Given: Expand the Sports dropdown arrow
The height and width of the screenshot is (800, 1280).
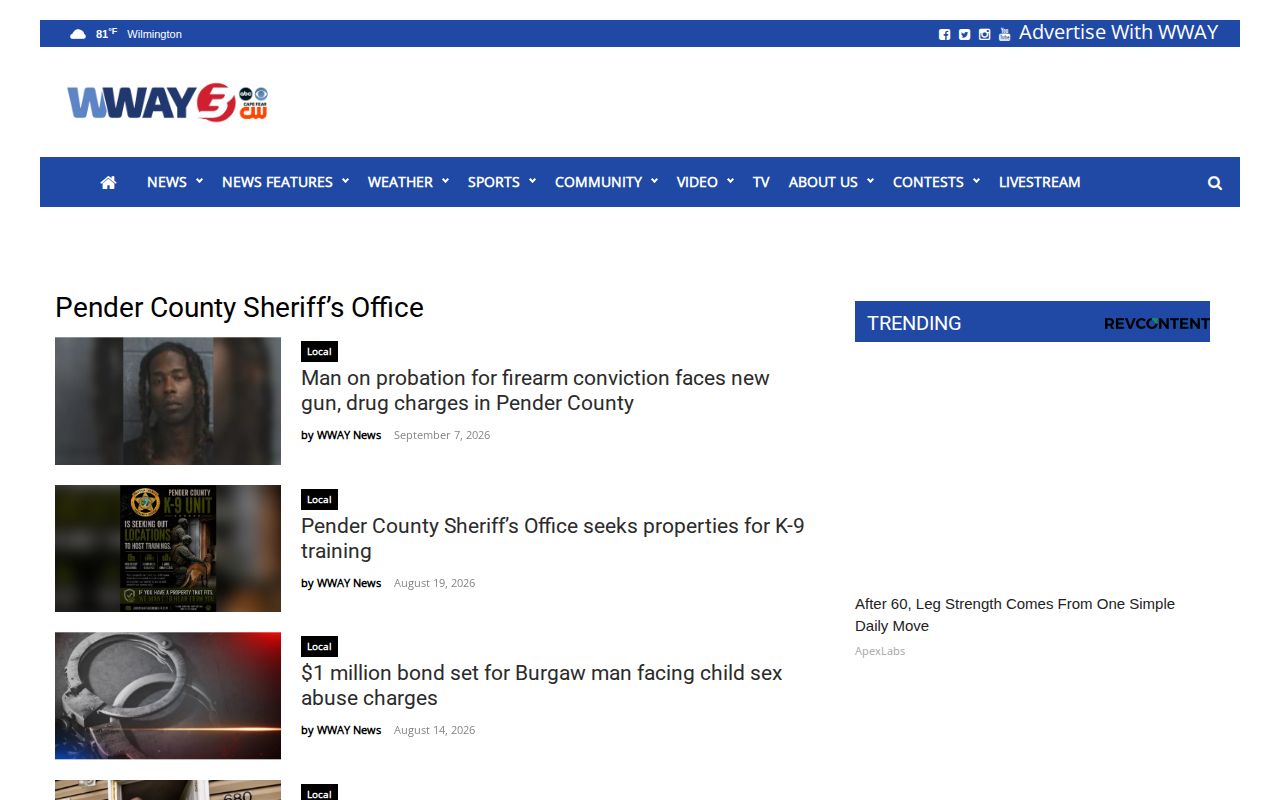Looking at the screenshot, I should point(532,181).
